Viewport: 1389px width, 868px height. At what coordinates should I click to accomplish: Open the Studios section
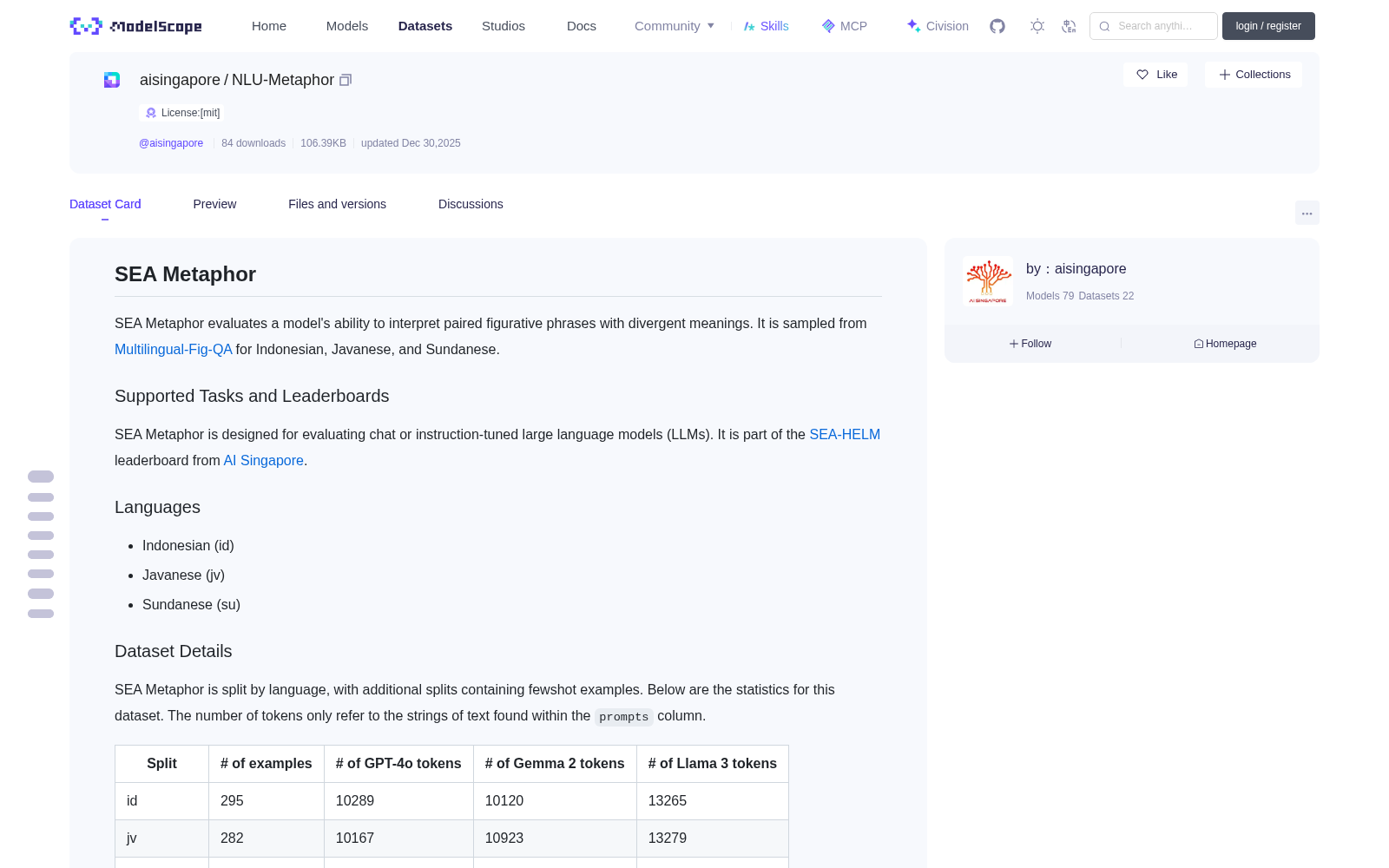(x=504, y=26)
